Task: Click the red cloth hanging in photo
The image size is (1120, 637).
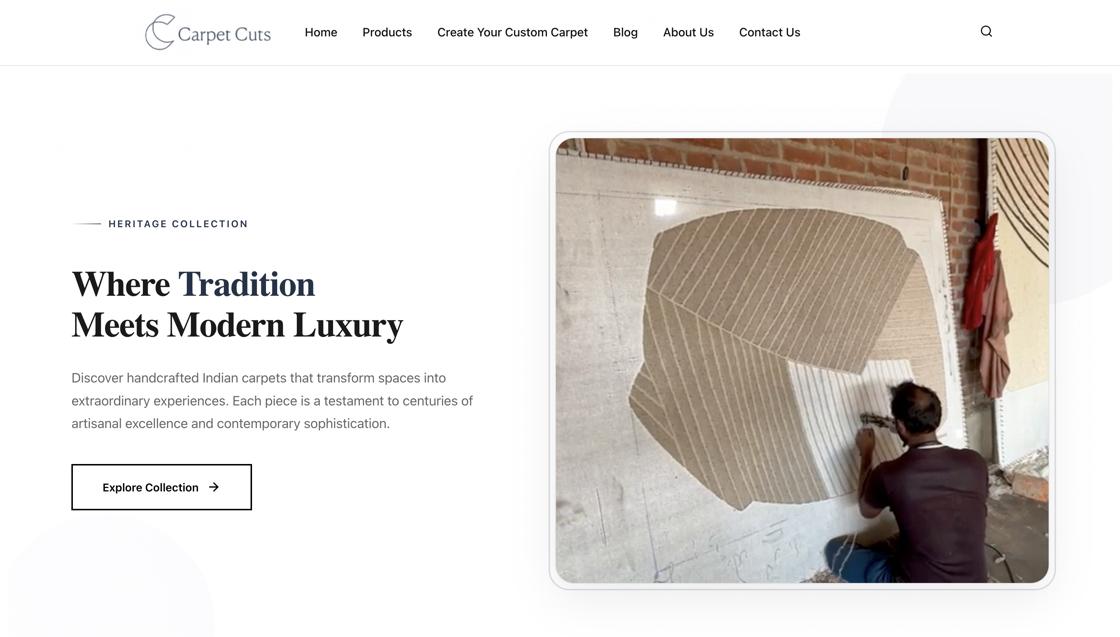Action: [x=979, y=275]
